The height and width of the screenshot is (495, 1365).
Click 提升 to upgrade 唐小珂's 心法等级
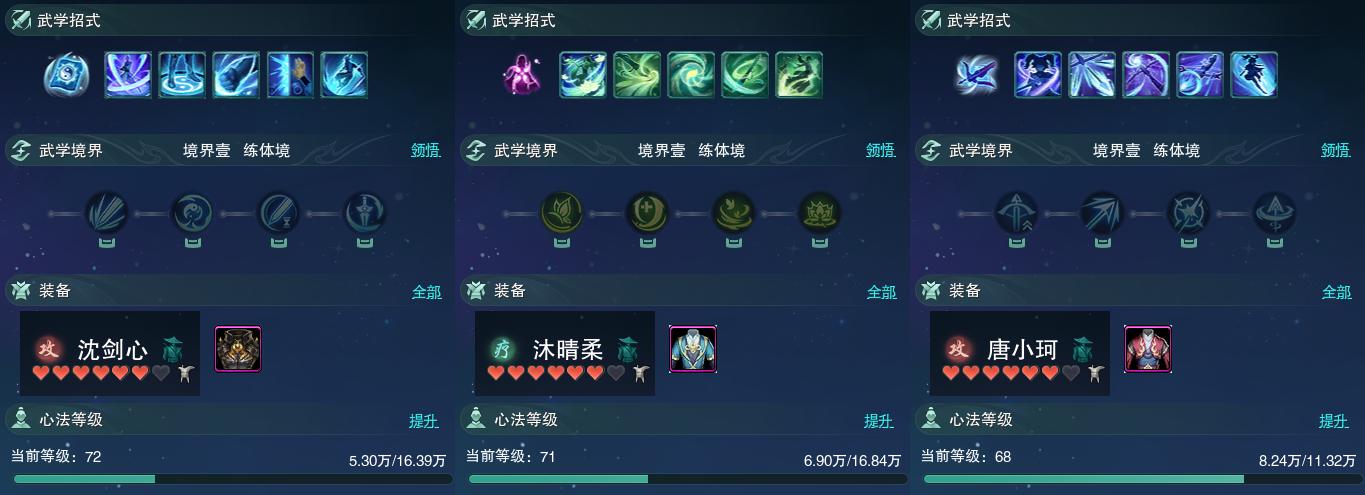[x=1334, y=421]
